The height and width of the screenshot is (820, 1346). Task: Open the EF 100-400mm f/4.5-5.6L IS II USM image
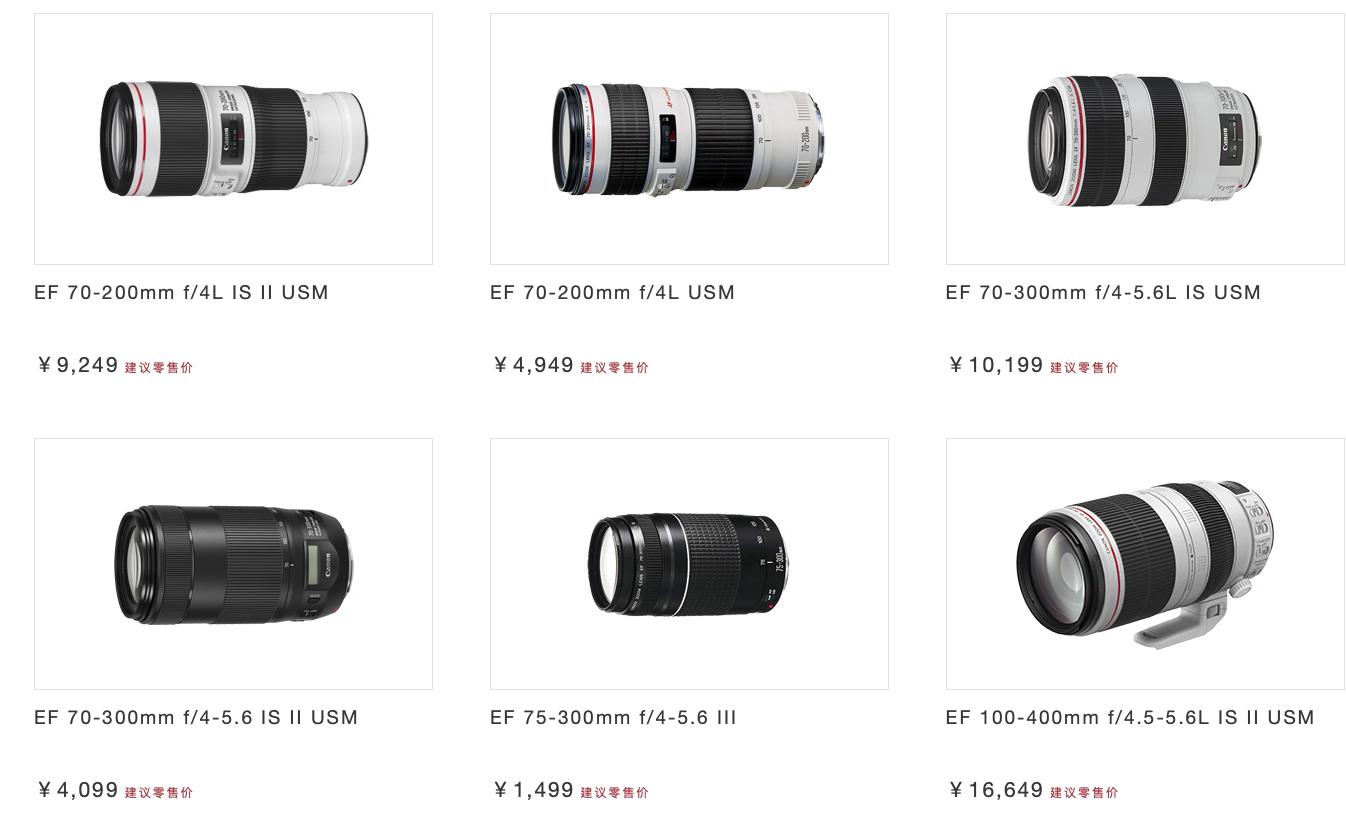click(x=1145, y=564)
